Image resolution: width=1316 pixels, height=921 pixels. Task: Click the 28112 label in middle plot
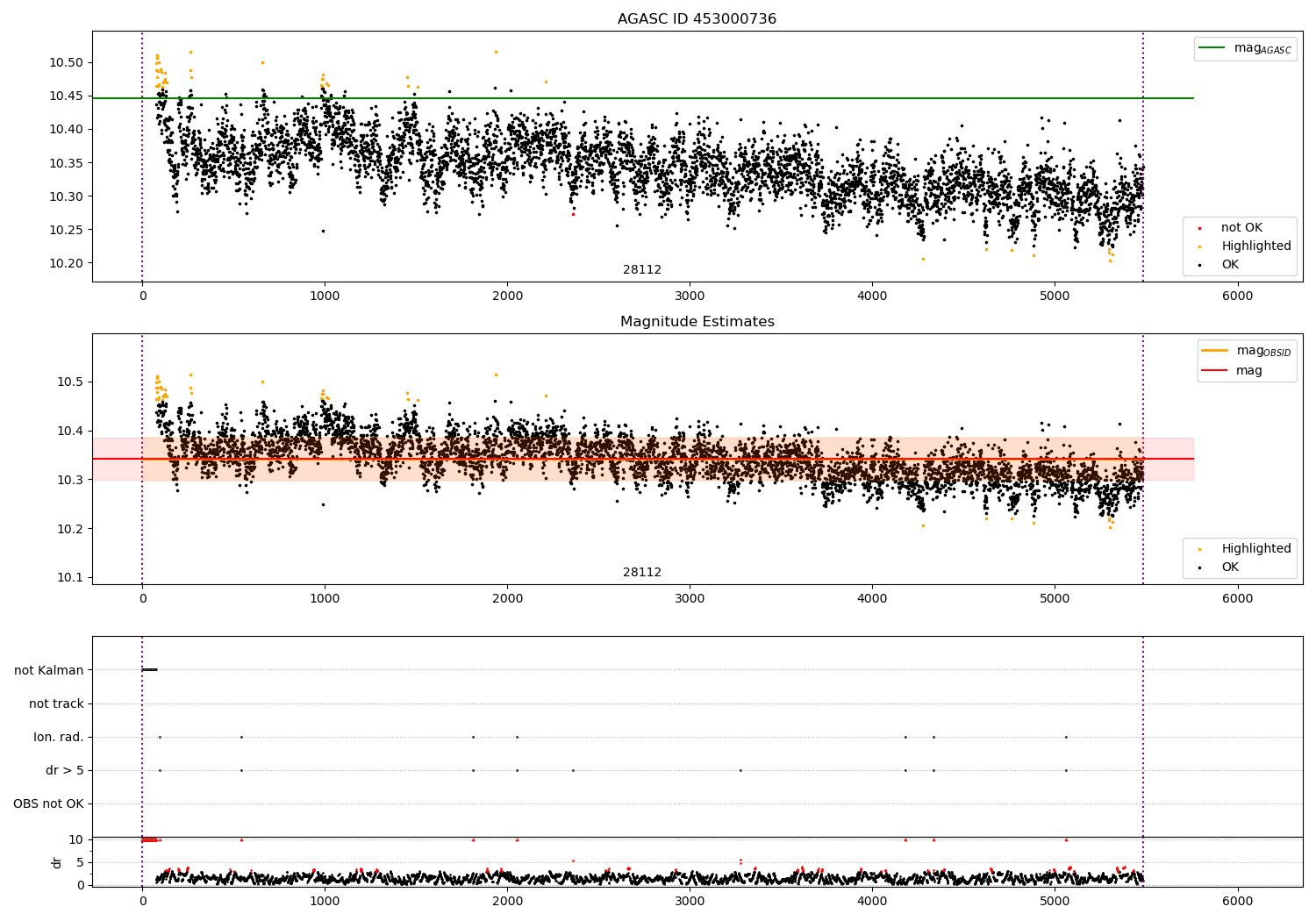(x=642, y=573)
